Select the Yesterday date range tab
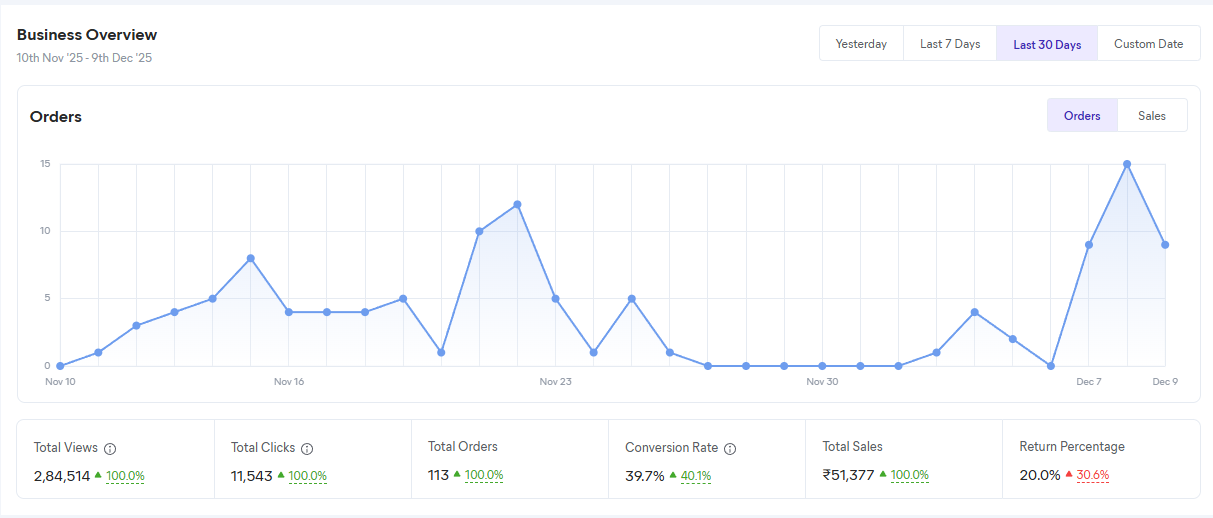Viewport: 1213px width, 518px height. click(x=861, y=44)
